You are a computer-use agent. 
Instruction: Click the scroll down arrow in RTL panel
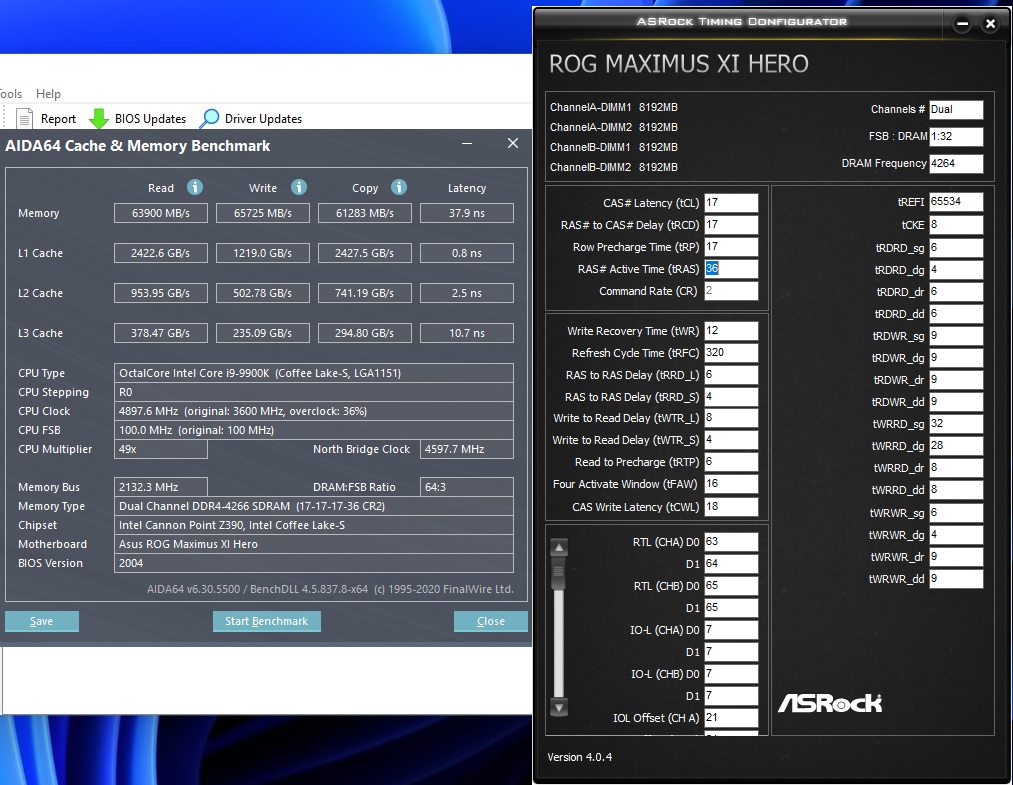(x=559, y=707)
